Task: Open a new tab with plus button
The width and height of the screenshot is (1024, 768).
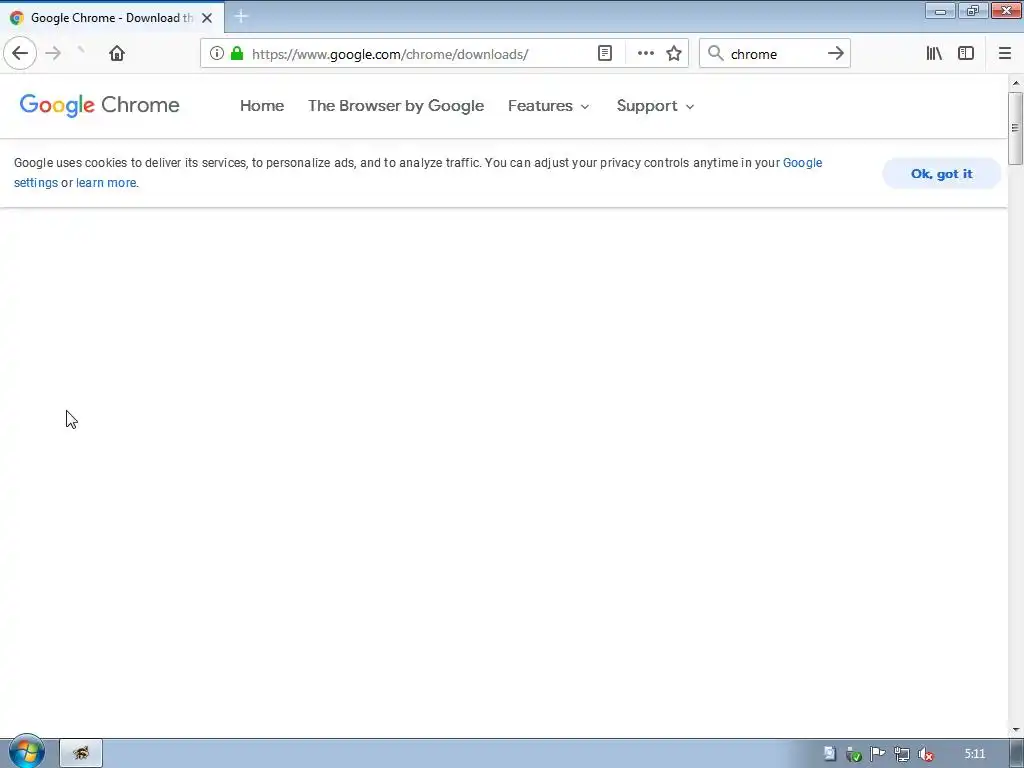Action: (x=241, y=17)
